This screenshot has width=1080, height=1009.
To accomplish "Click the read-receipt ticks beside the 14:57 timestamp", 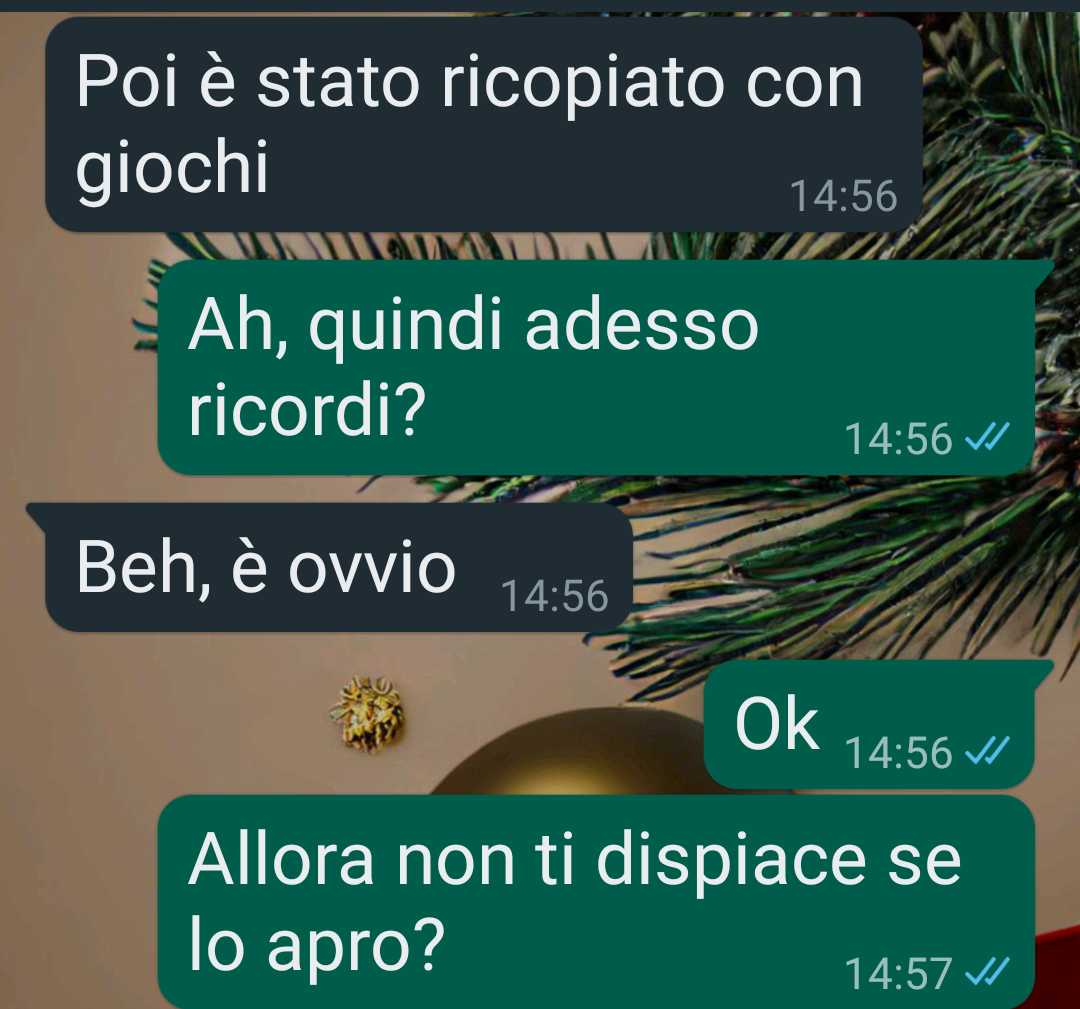I will click(x=987, y=971).
